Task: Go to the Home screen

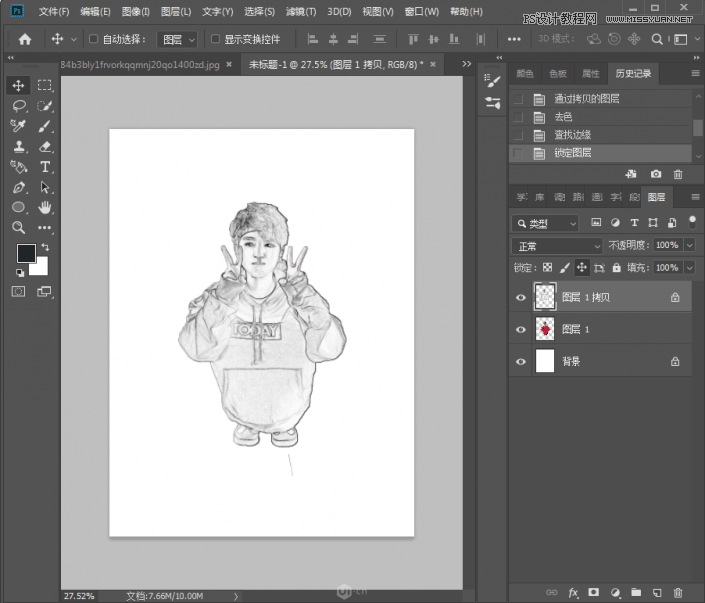Action: (25, 40)
